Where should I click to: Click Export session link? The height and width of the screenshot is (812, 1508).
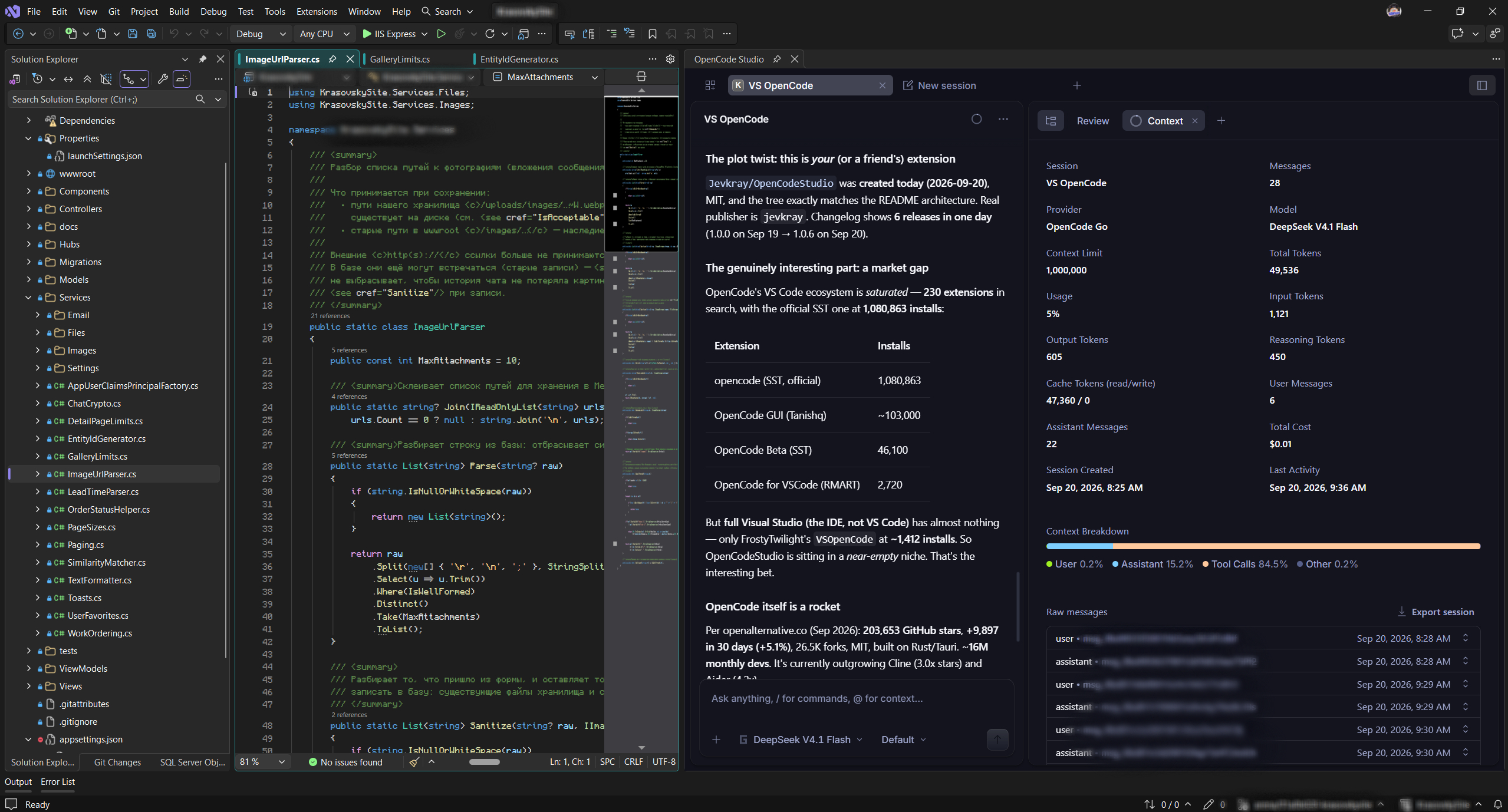[x=1436, y=612]
